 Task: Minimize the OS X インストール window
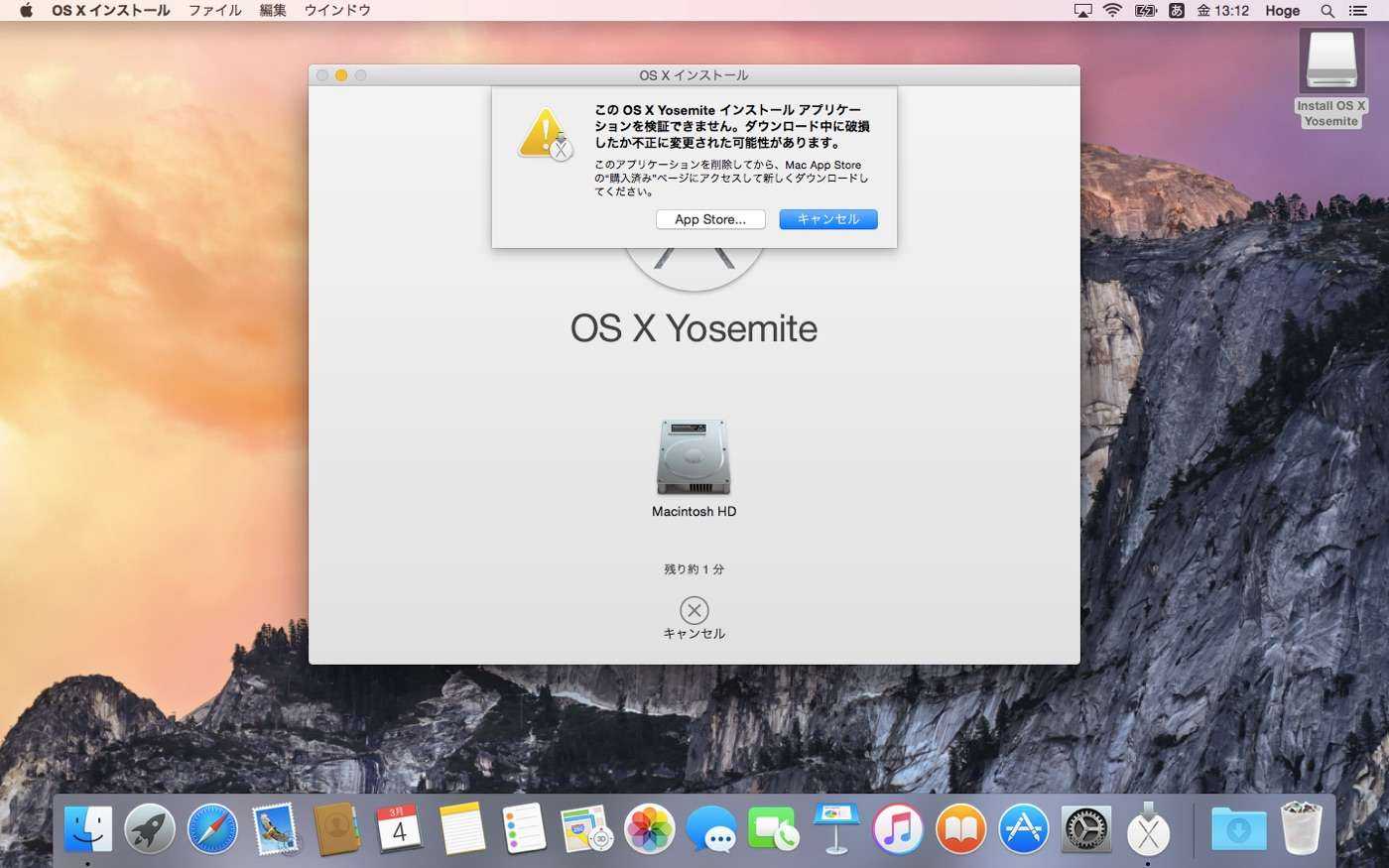coord(341,75)
